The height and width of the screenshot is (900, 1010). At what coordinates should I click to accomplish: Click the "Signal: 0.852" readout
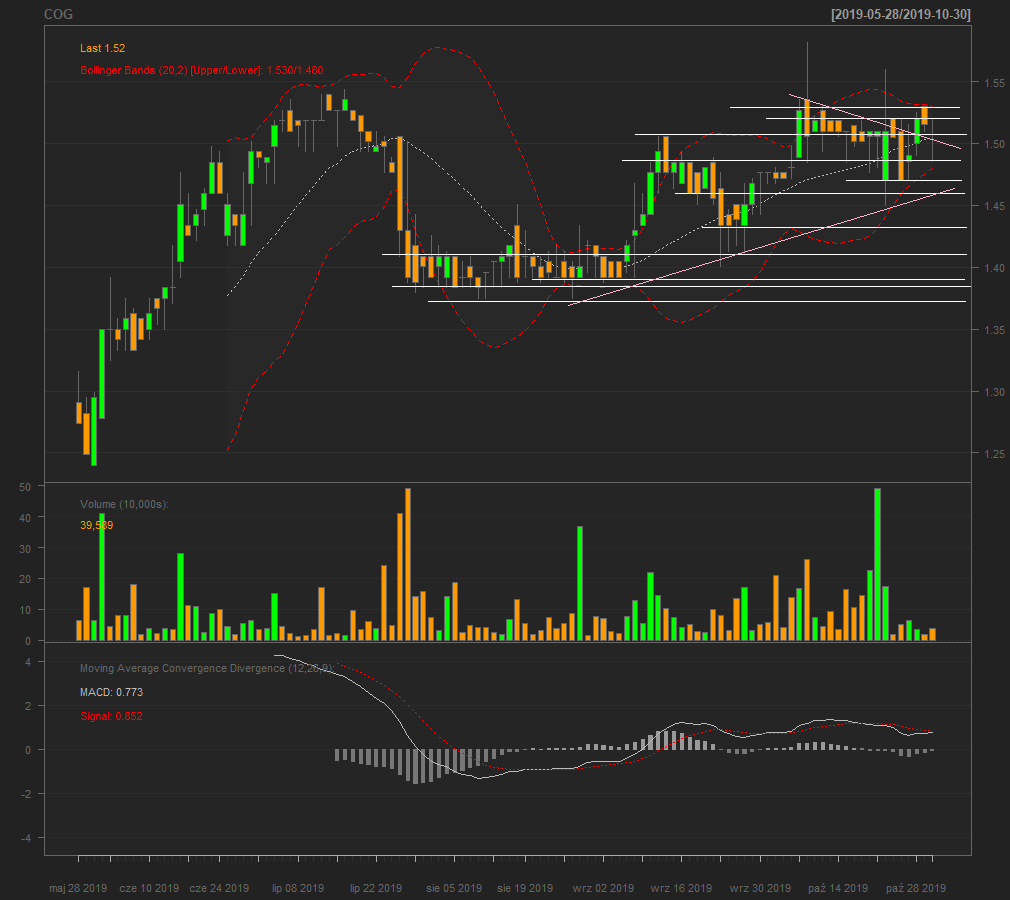(111, 716)
